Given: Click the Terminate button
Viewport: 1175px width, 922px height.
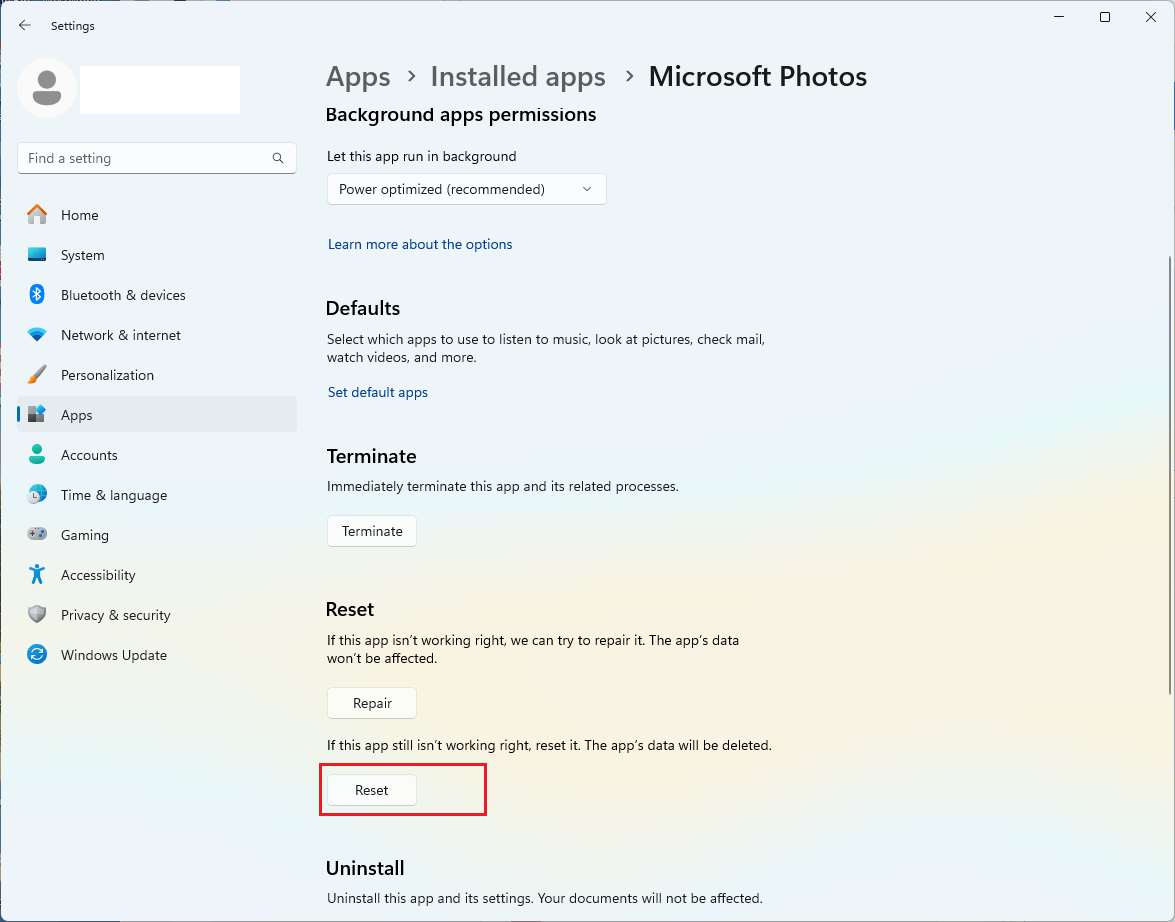Looking at the screenshot, I should (x=372, y=531).
